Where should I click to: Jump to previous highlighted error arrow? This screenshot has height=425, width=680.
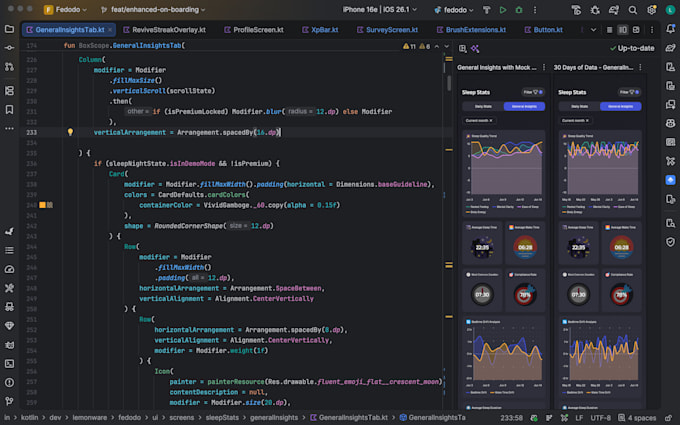[x=437, y=46]
